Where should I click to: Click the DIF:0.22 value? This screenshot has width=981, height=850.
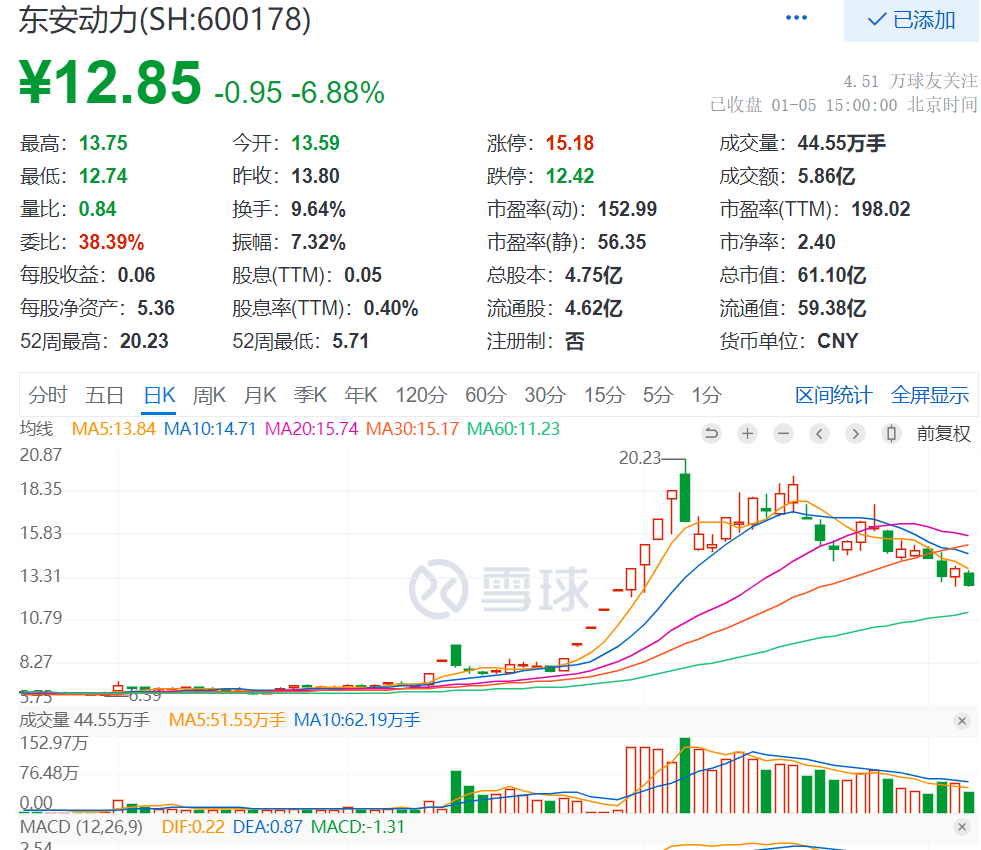coord(193,827)
